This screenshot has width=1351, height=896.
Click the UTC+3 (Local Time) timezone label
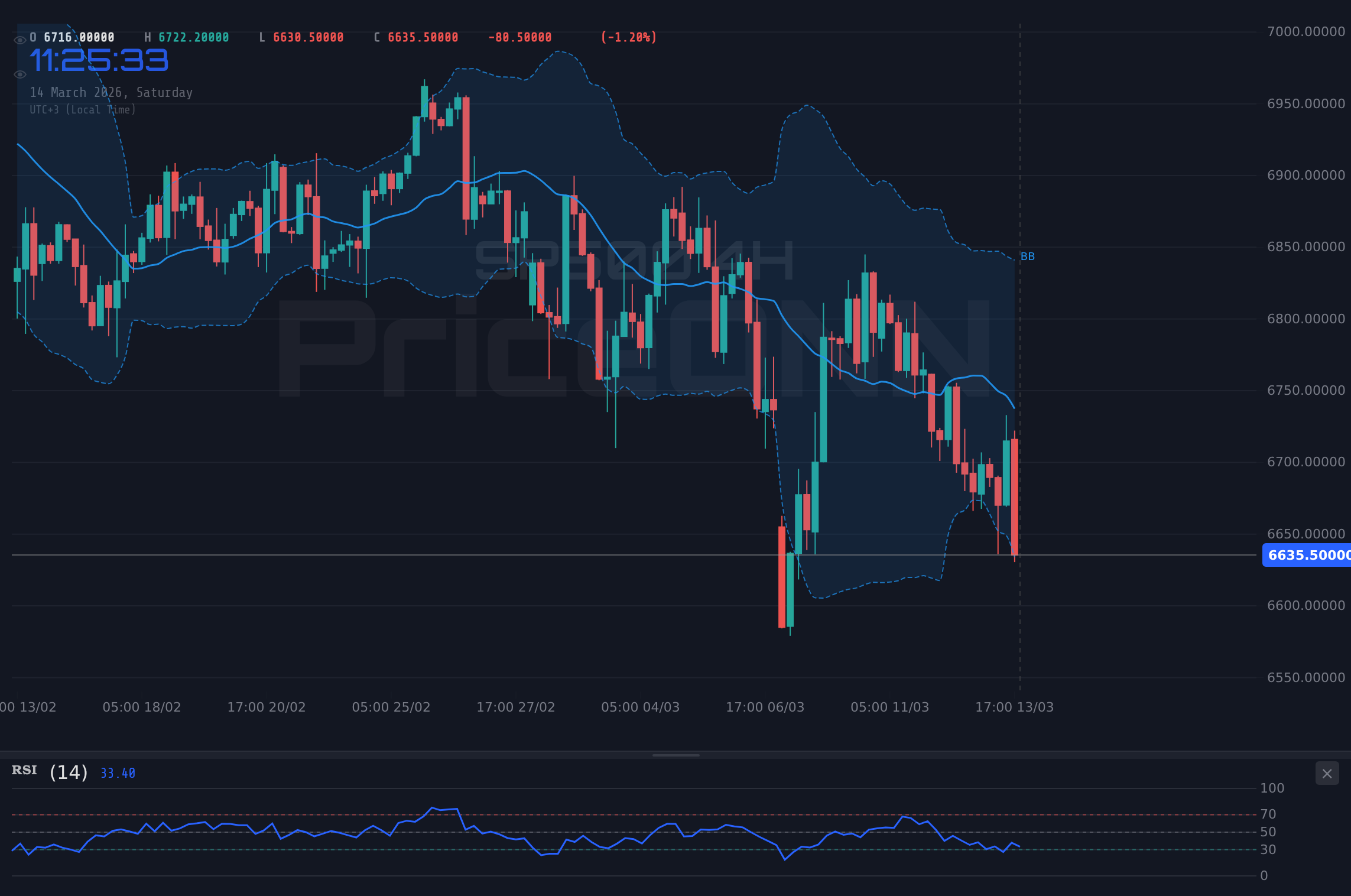tap(83, 109)
